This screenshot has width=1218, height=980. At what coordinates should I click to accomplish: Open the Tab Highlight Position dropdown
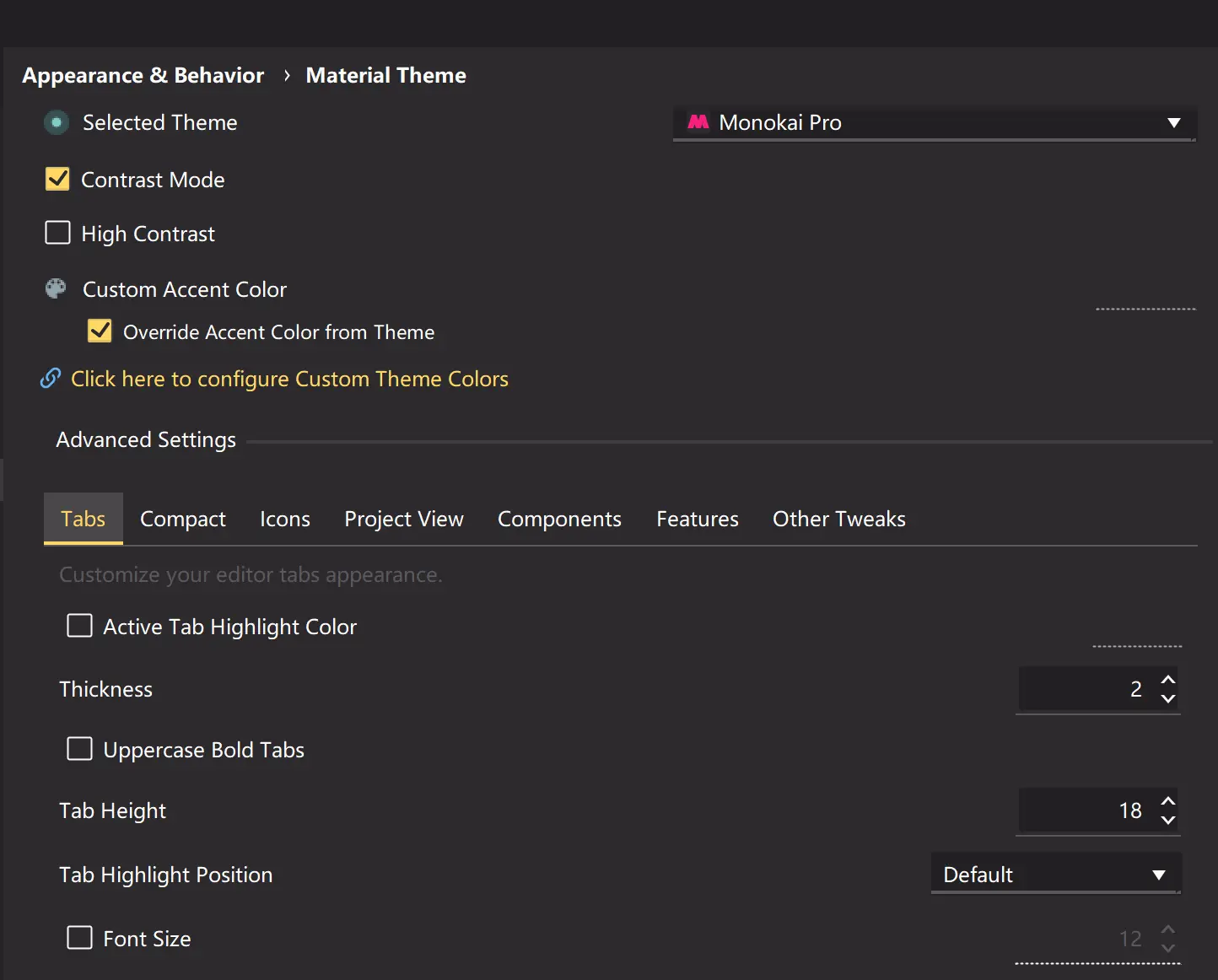click(1055, 875)
